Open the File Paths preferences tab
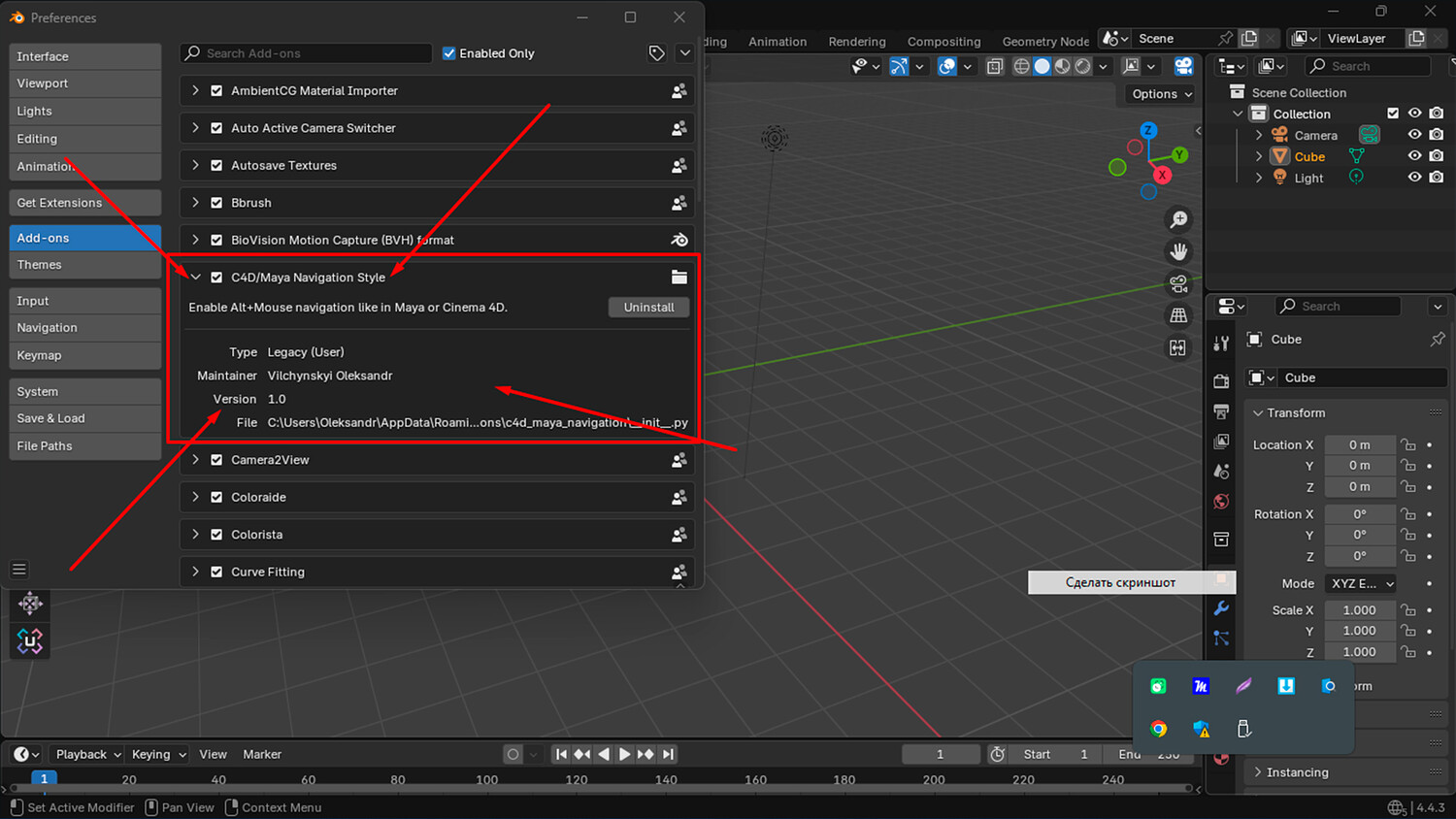Viewport: 1456px width, 819px height. click(85, 446)
